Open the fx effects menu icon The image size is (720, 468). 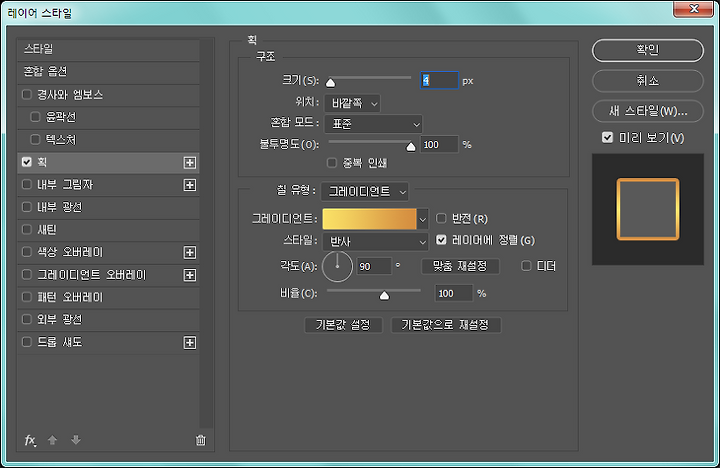tap(30, 440)
